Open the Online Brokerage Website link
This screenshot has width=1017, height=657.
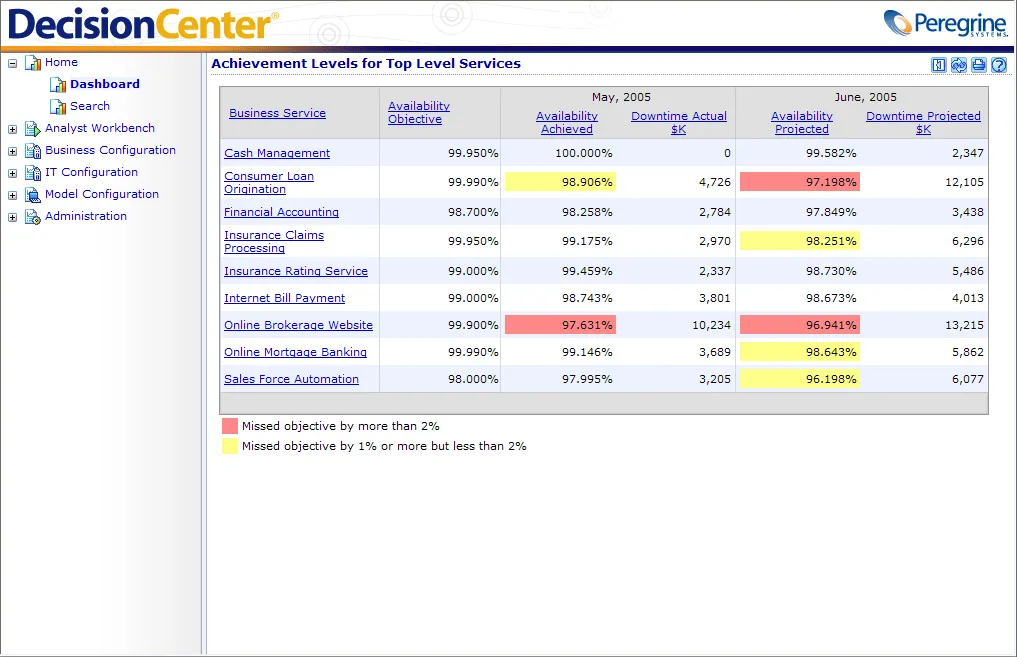298,325
